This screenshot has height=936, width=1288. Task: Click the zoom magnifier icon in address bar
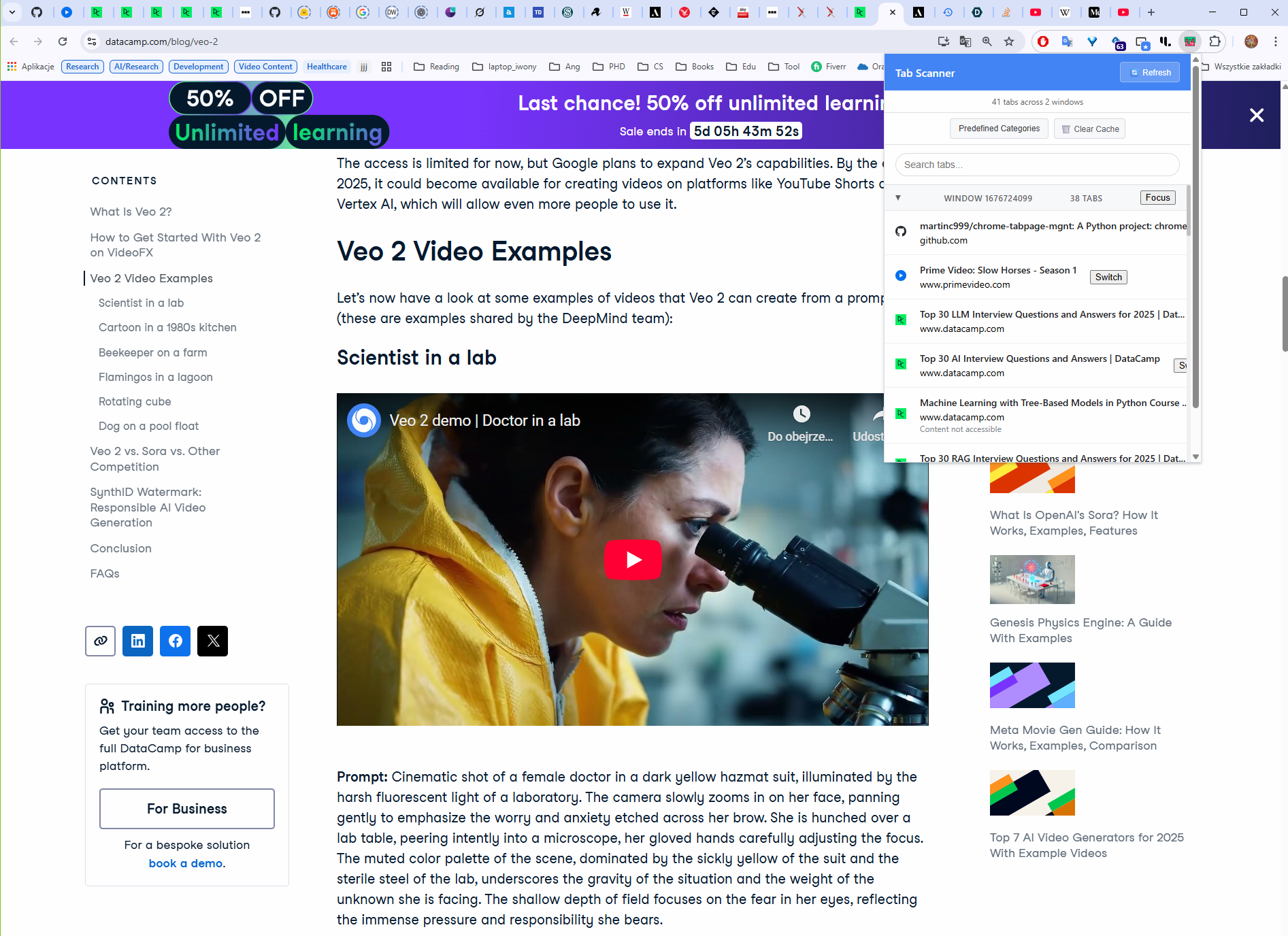tap(987, 41)
